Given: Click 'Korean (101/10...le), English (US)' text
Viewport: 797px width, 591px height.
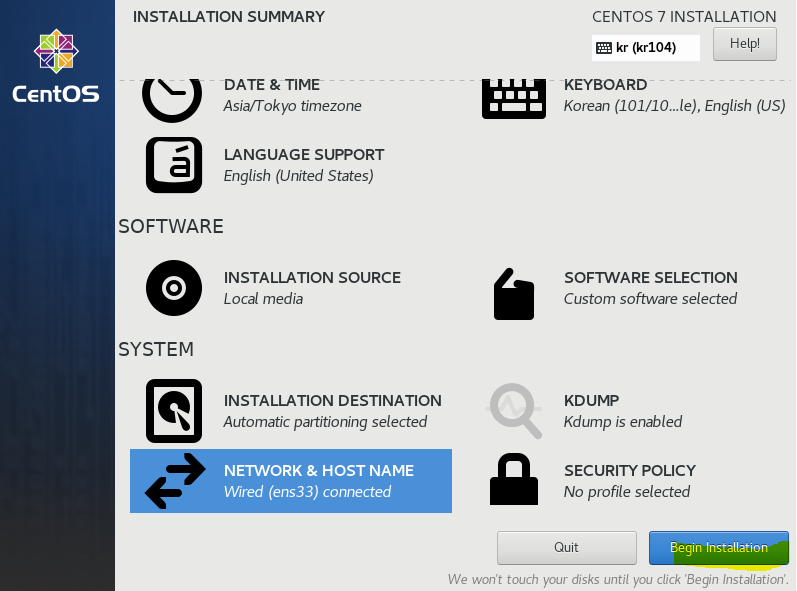Looking at the screenshot, I should click(675, 106).
